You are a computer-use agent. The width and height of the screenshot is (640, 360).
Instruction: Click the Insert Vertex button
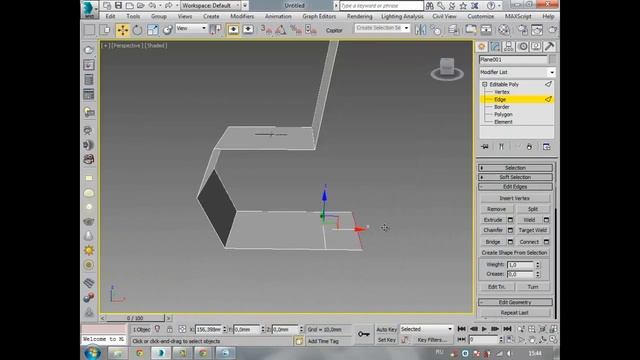515,198
